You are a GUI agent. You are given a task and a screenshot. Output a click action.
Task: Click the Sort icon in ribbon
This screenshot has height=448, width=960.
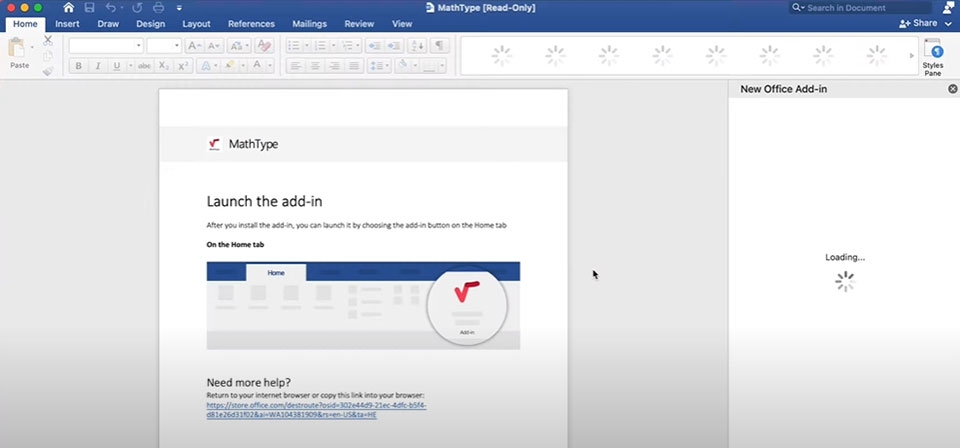[418, 46]
